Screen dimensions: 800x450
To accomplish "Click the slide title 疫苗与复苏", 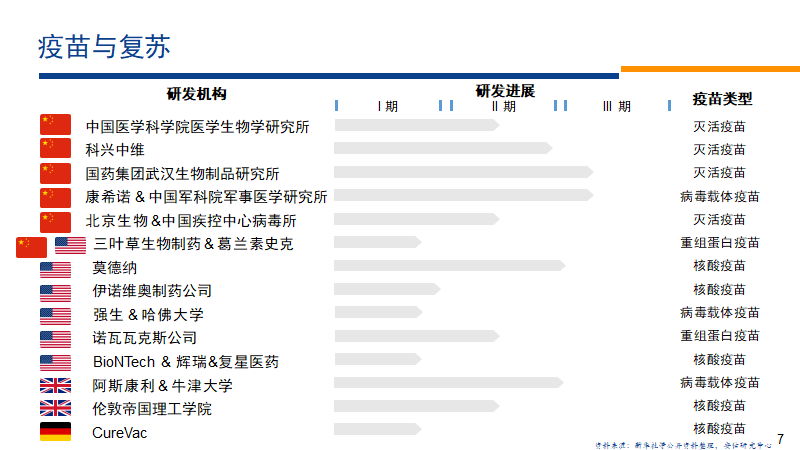I will tap(104, 47).
